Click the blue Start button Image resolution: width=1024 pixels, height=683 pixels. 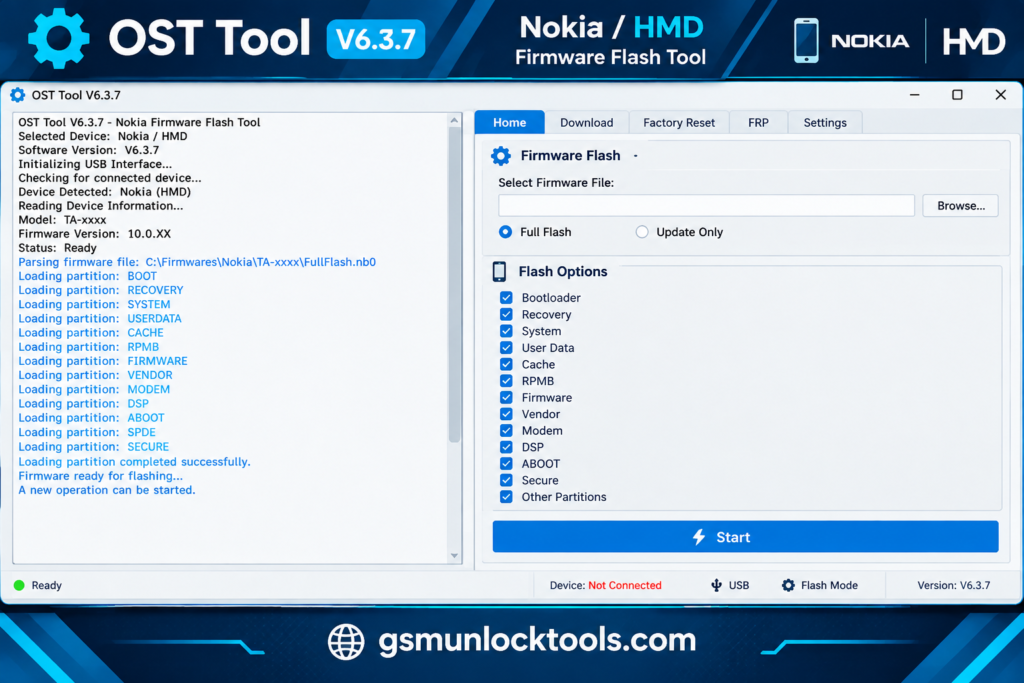click(745, 537)
